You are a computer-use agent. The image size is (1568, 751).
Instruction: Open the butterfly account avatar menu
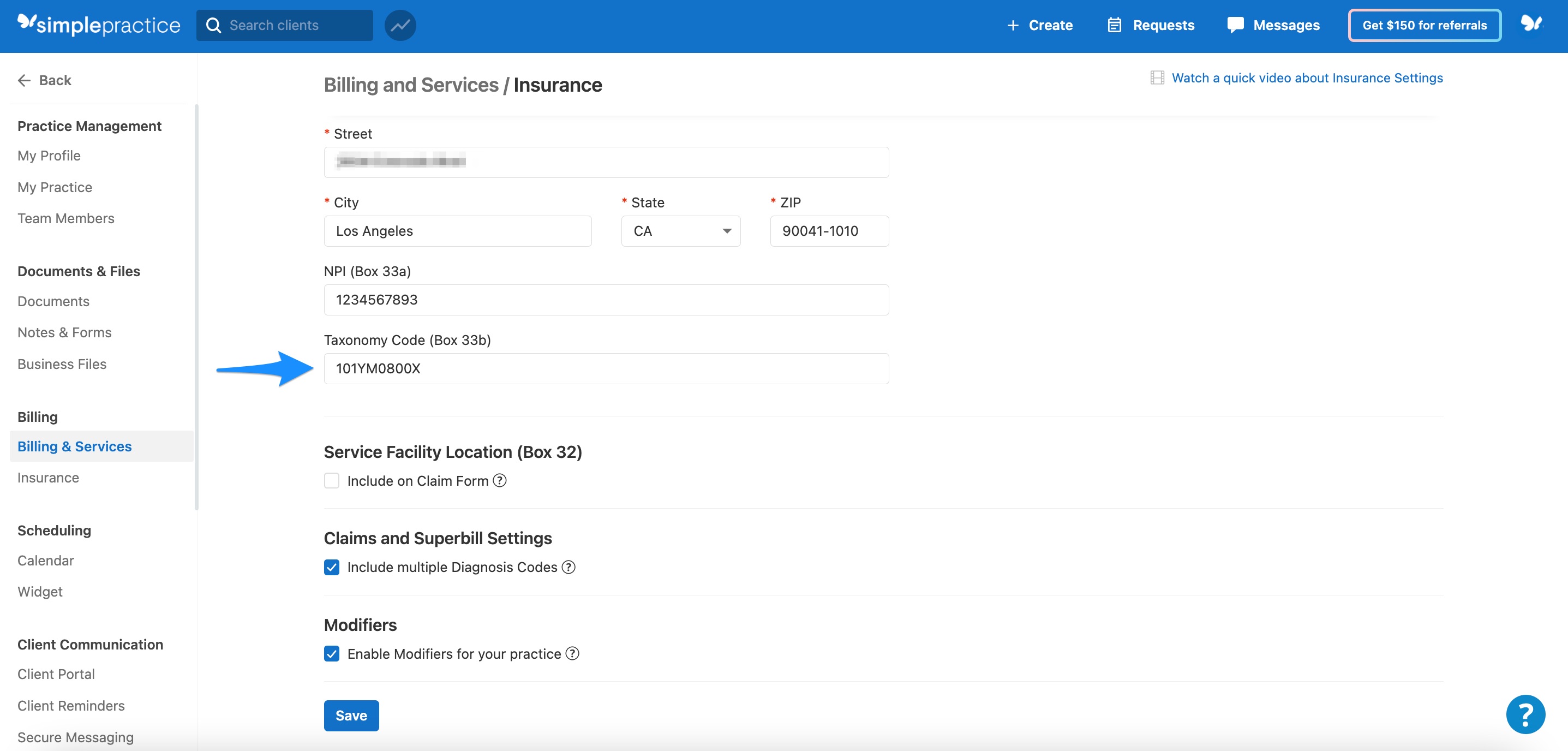[1531, 24]
